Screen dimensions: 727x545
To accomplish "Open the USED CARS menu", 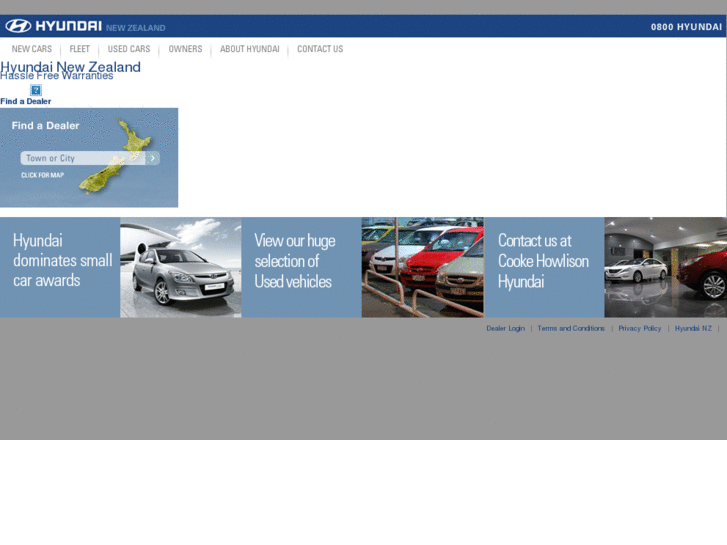I will pyautogui.click(x=129, y=49).
